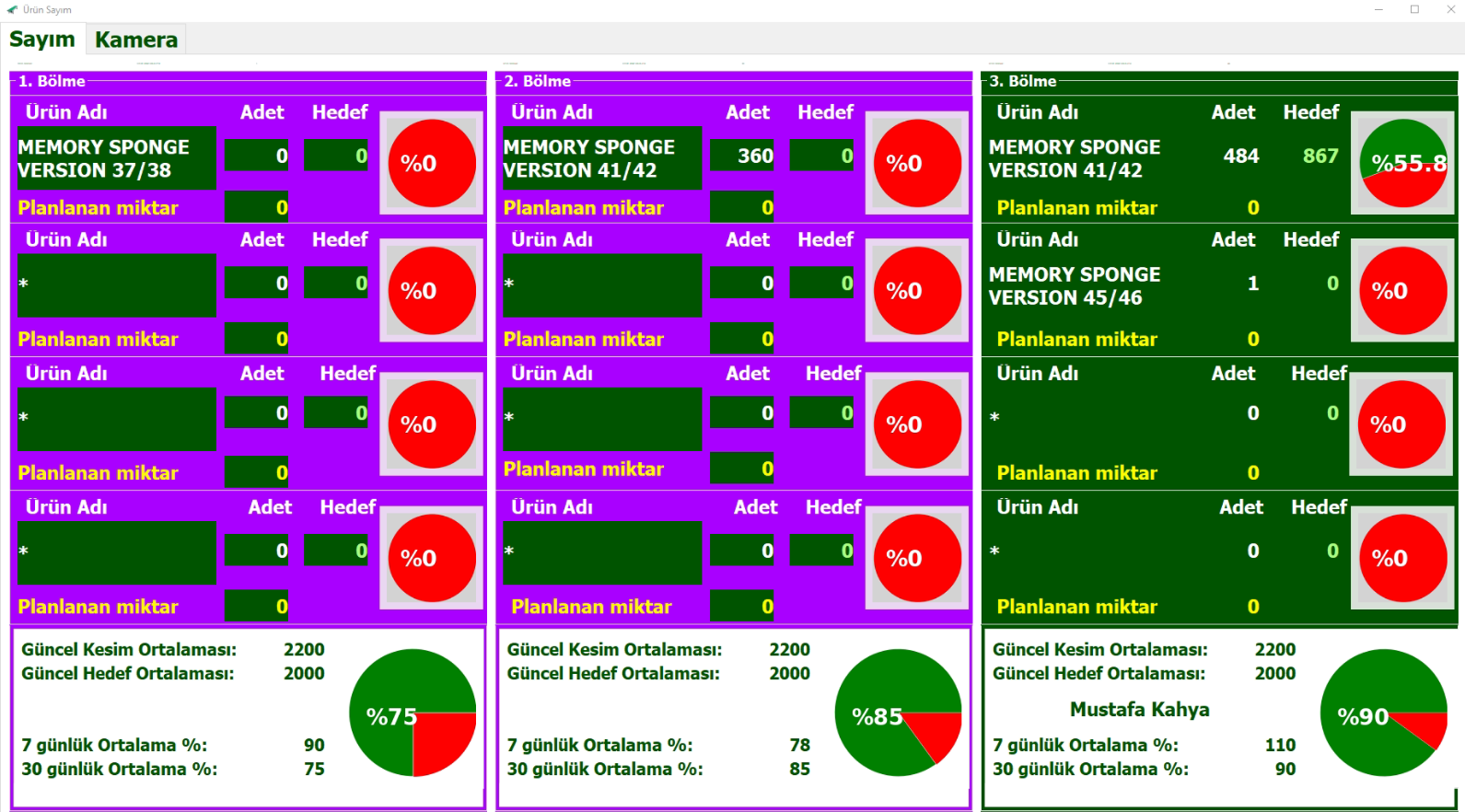Maximize the Ürün Sayım window
Screen dimensions: 1465x812
coord(1414,9)
